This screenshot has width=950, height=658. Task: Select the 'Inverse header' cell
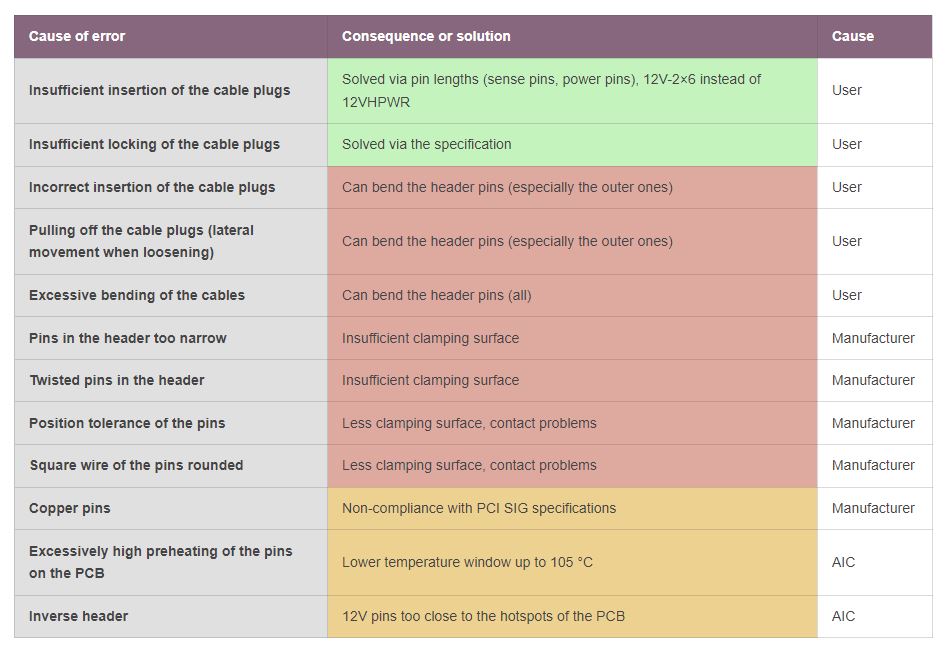[x=171, y=616]
